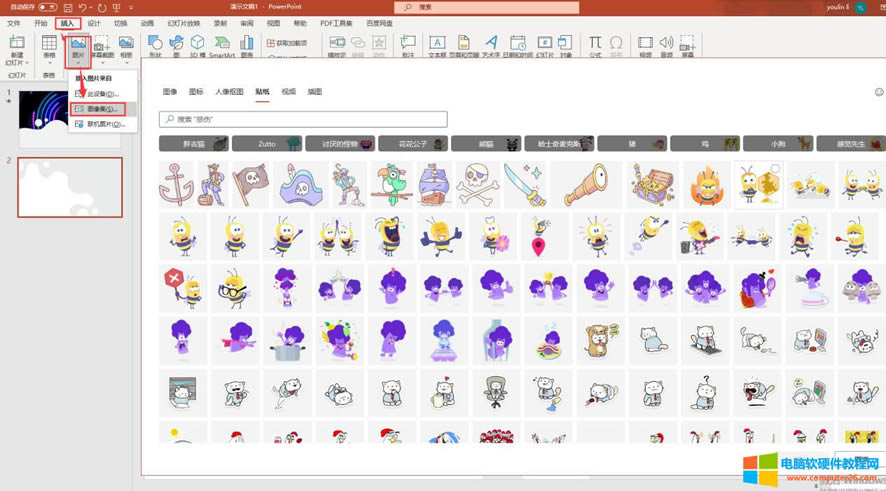886x491 pixels.
Task: Choose Stock Images (图像集) from menu
Action: tap(102, 108)
